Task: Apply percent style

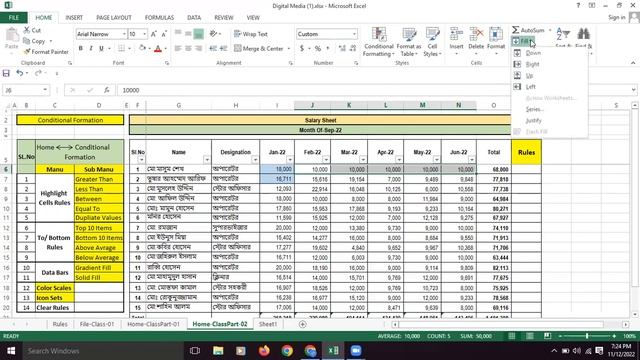Action: coord(318,48)
